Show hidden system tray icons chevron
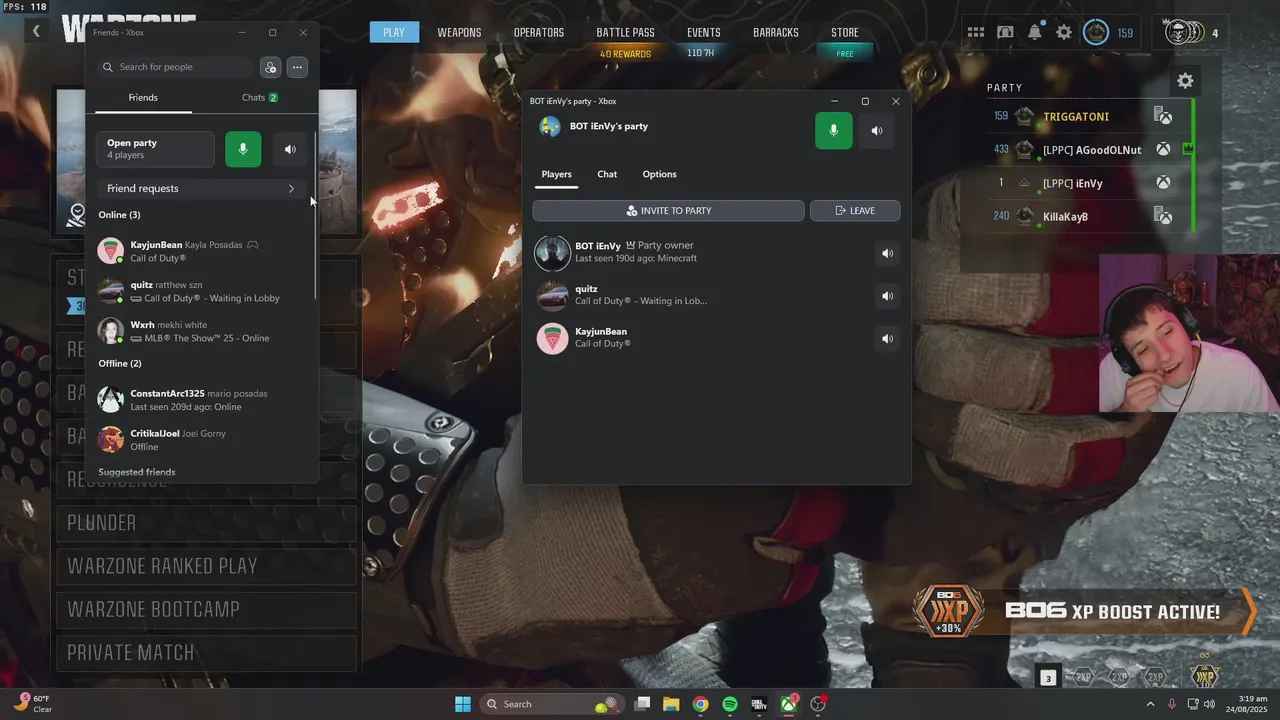 point(1150,704)
